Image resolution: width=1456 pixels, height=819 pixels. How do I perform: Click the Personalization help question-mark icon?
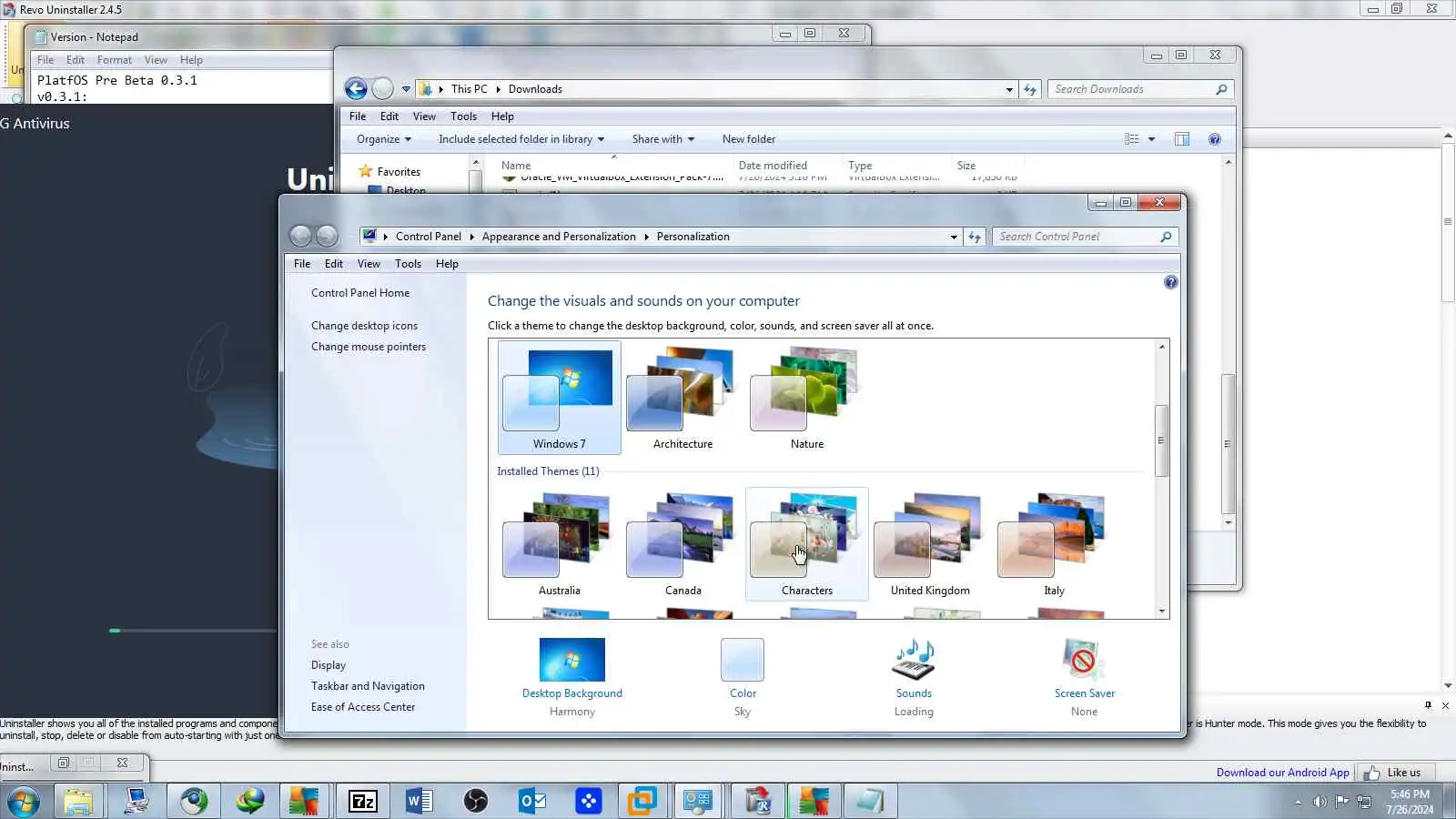tap(1170, 282)
